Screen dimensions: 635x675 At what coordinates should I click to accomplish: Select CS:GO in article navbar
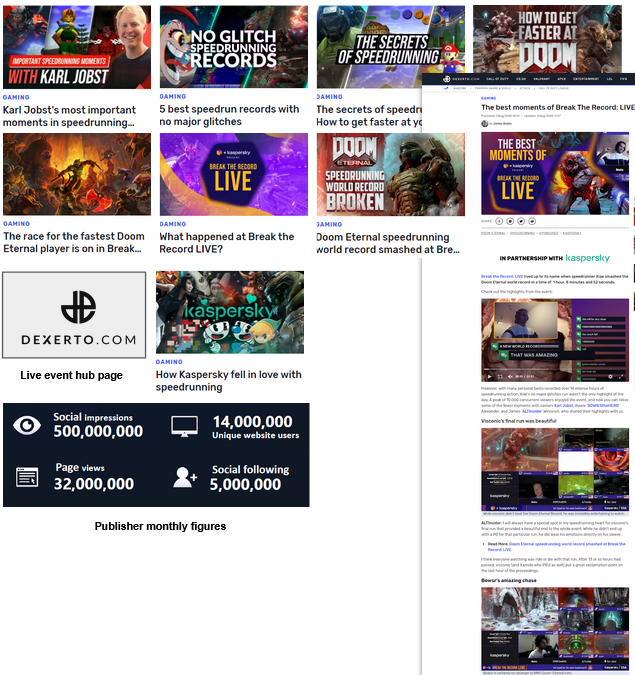521,79
